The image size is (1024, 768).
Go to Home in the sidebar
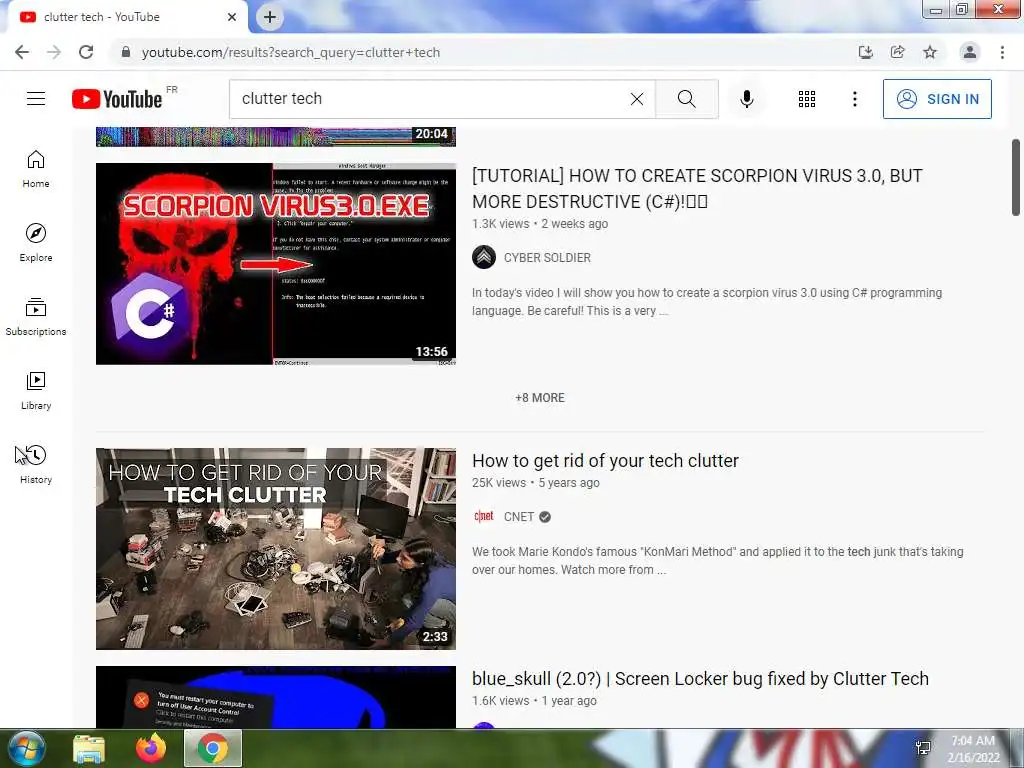tap(36, 169)
